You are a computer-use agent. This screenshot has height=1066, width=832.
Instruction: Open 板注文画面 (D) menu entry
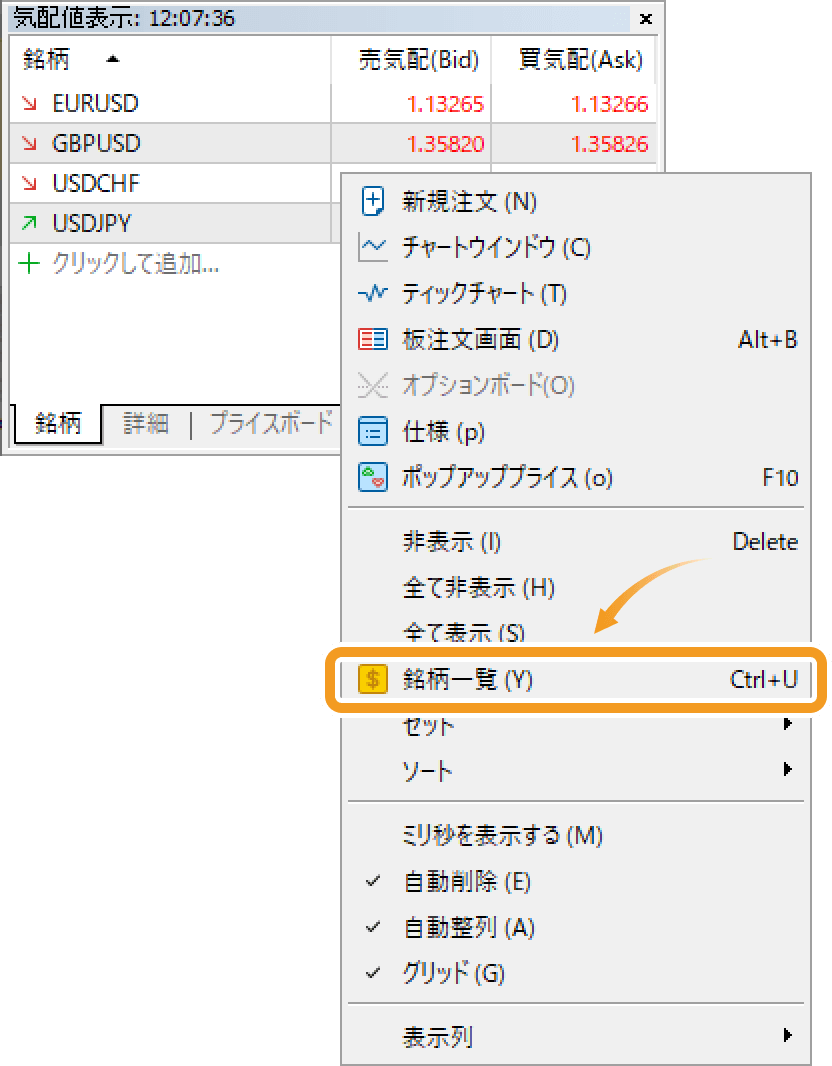(576, 339)
